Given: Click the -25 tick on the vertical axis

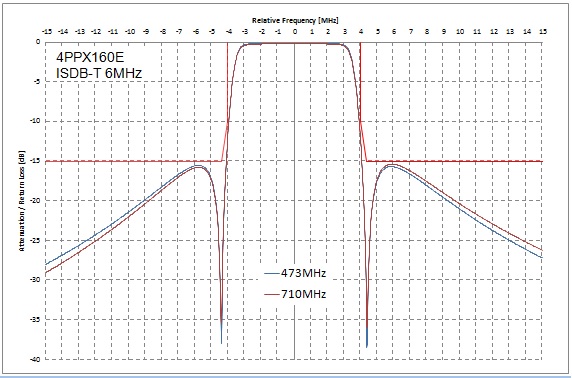Looking at the screenshot, I should (36, 240).
